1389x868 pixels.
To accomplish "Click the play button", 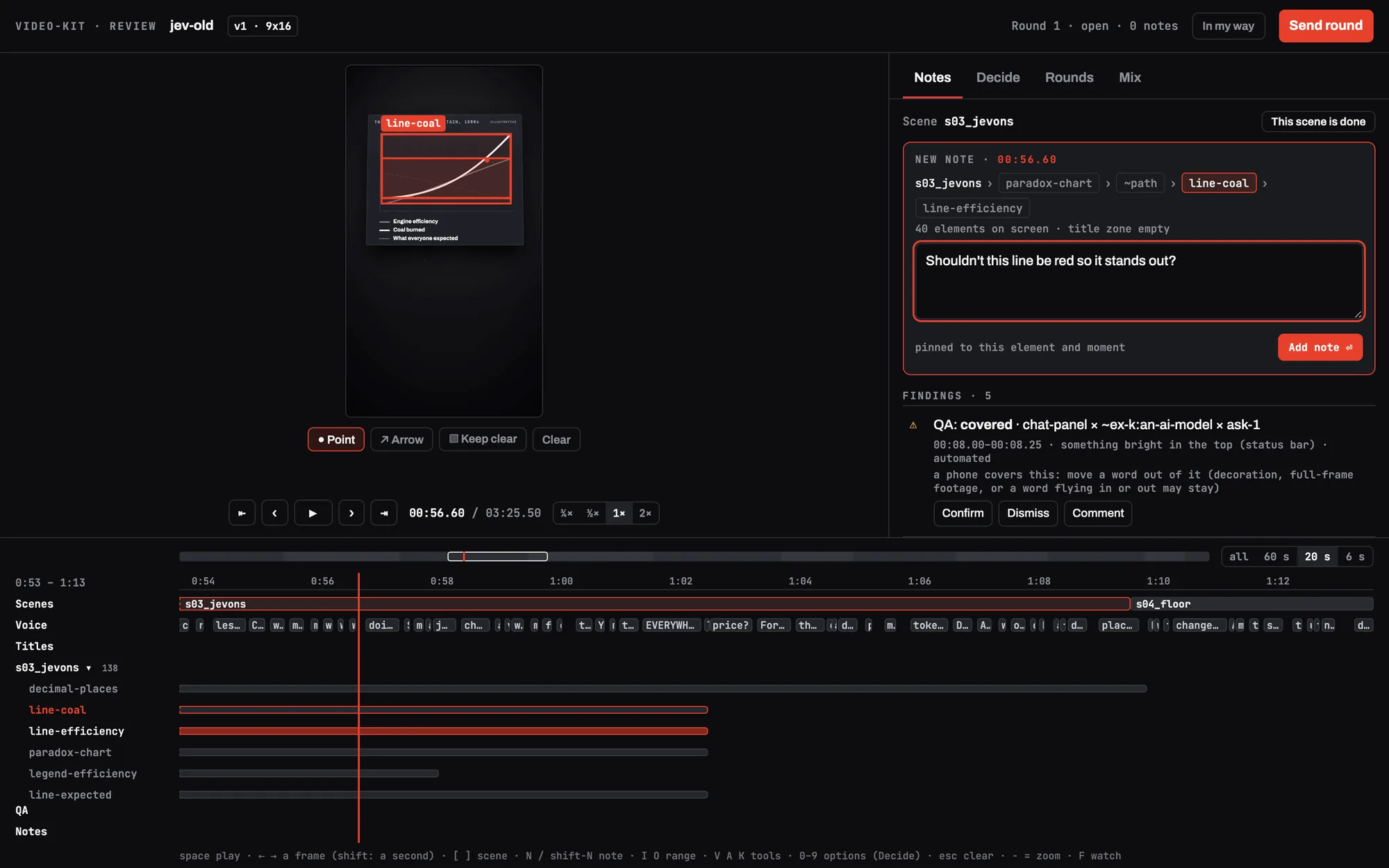I will pyautogui.click(x=313, y=513).
